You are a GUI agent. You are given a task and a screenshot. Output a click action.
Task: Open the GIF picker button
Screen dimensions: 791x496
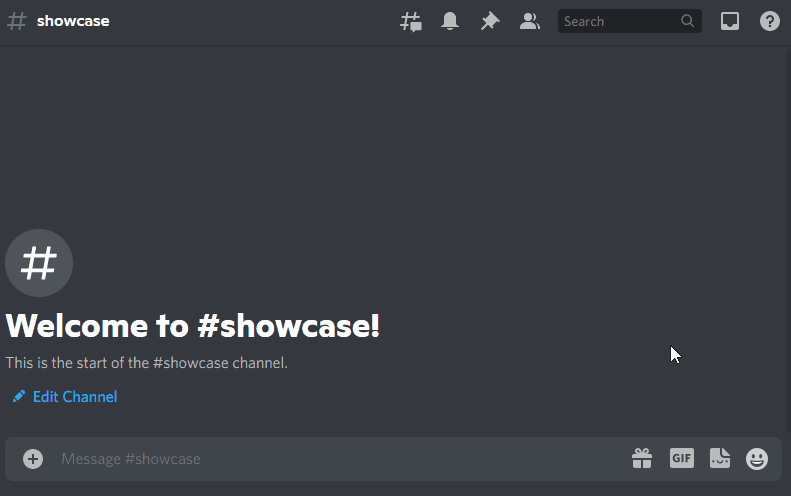point(681,459)
